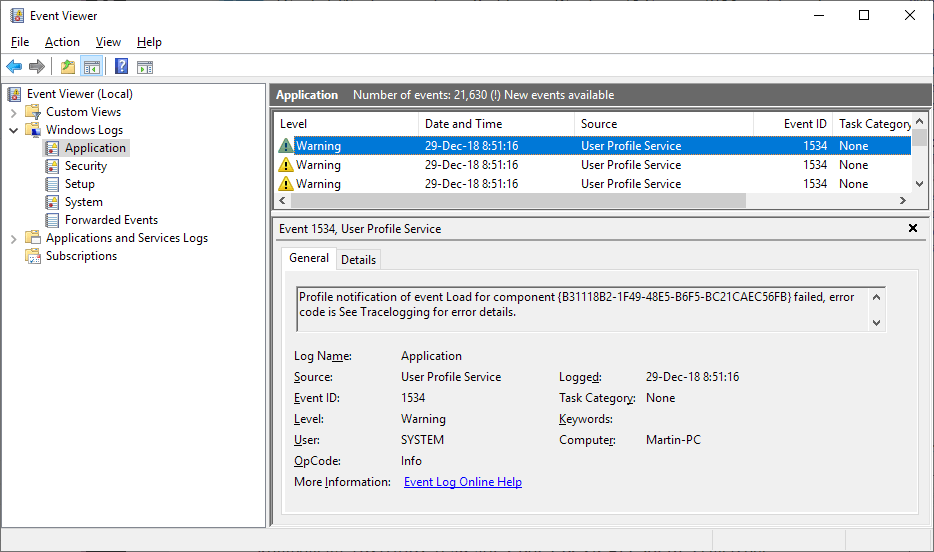934x552 pixels.
Task: Click the event list scroll-up arrow
Action: pyautogui.click(x=919, y=121)
